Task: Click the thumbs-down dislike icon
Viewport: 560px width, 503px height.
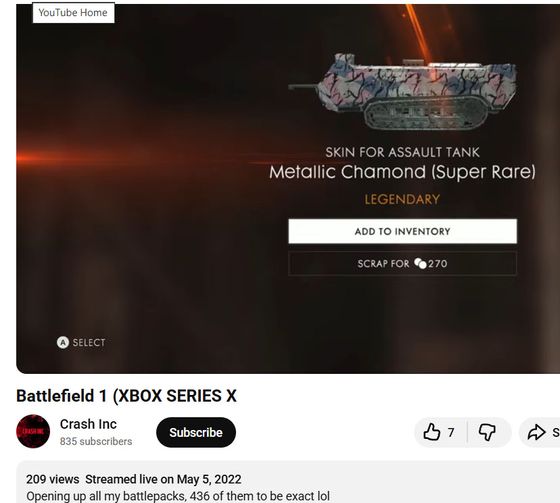Action: click(487, 432)
